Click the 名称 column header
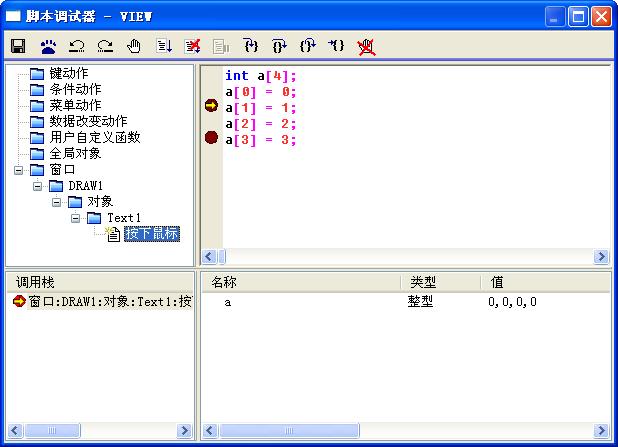618x447 pixels. [300, 283]
